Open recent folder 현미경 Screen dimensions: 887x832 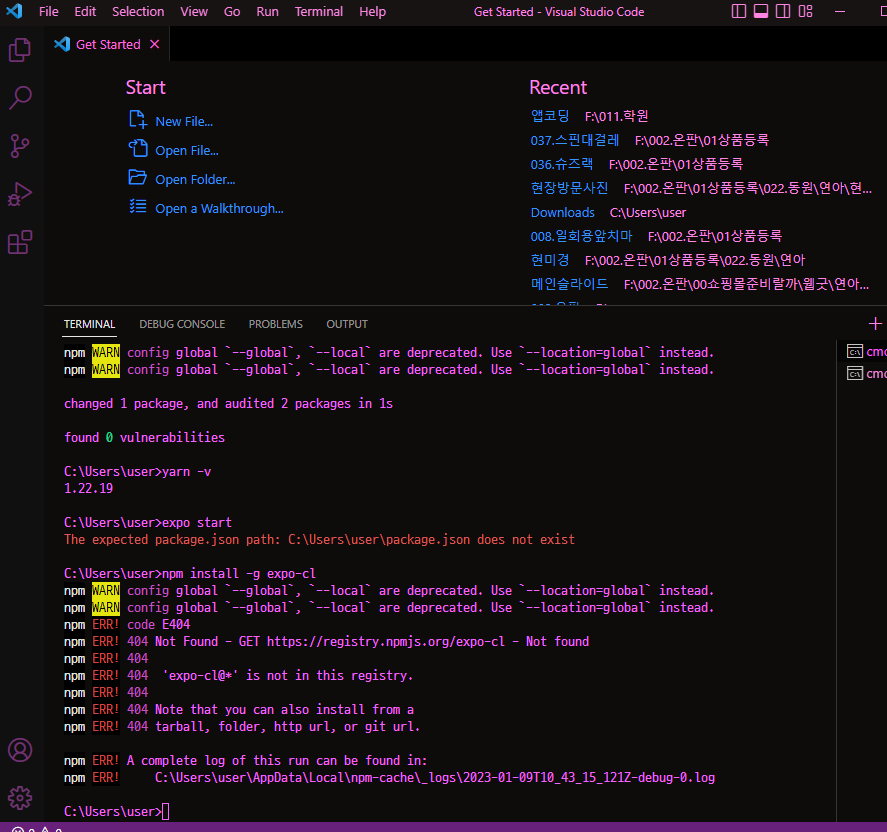tap(550, 260)
